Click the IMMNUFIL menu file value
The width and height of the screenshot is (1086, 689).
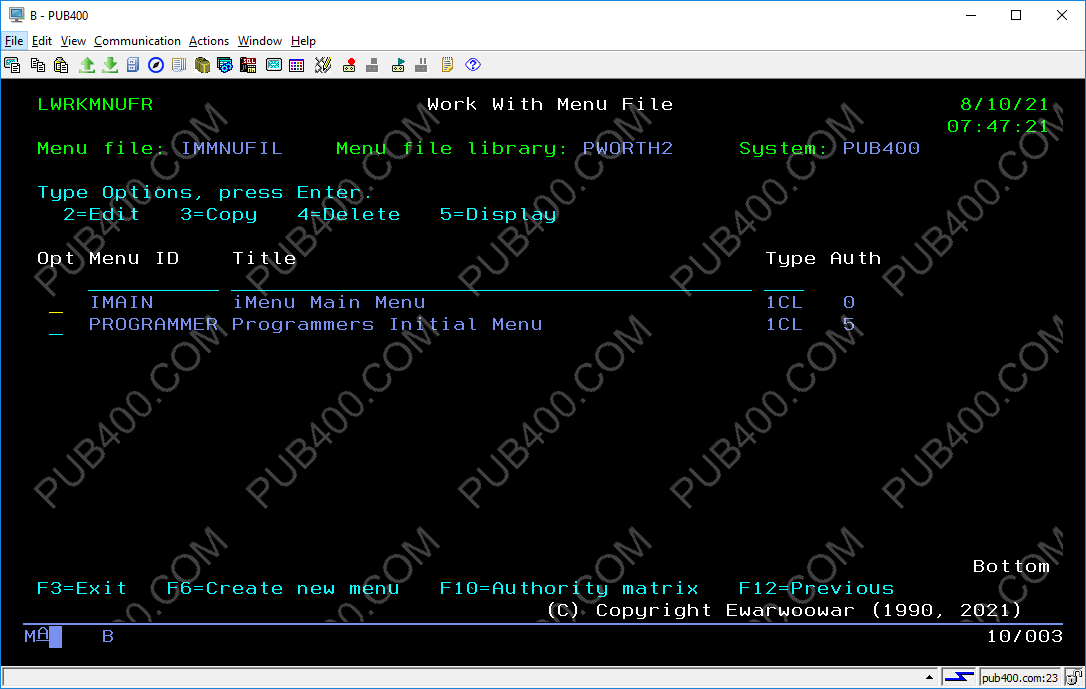[x=231, y=148]
